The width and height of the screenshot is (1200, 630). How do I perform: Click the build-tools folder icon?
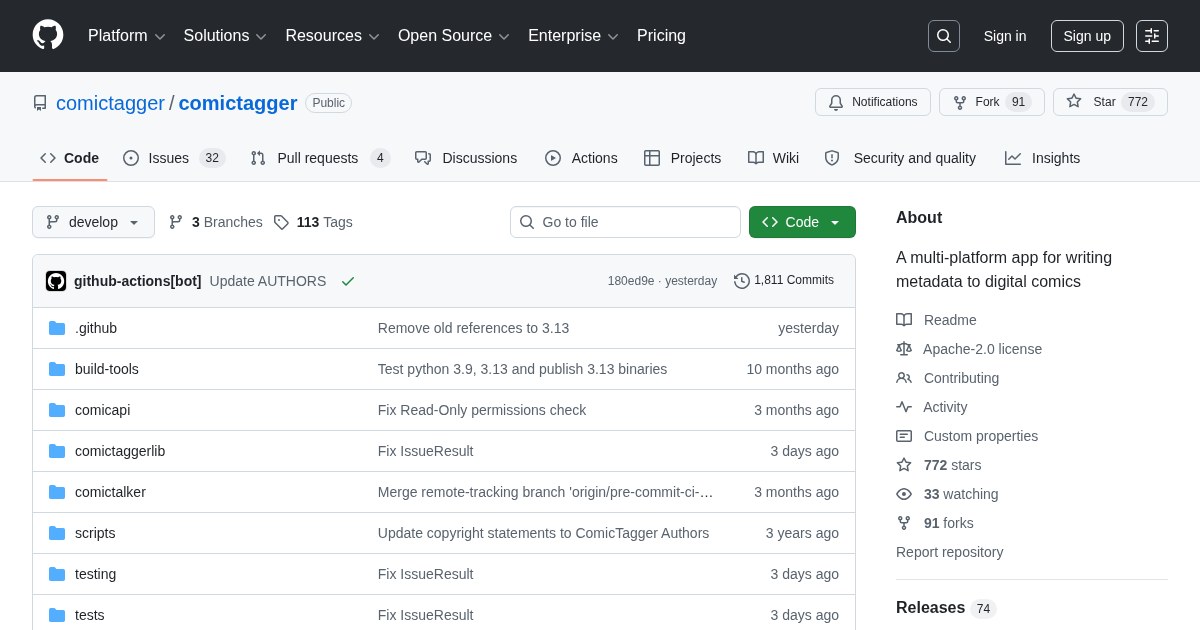pos(57,369)
